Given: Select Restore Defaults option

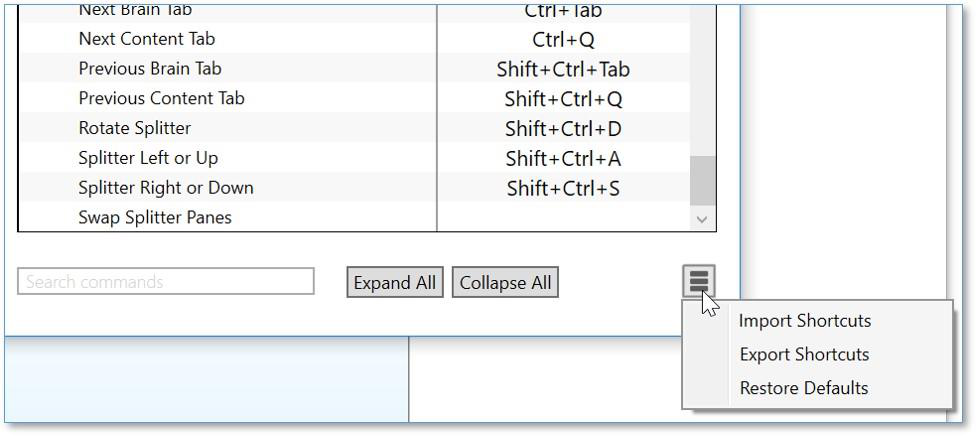Looking at the screenshot, I should pos(803,388).
